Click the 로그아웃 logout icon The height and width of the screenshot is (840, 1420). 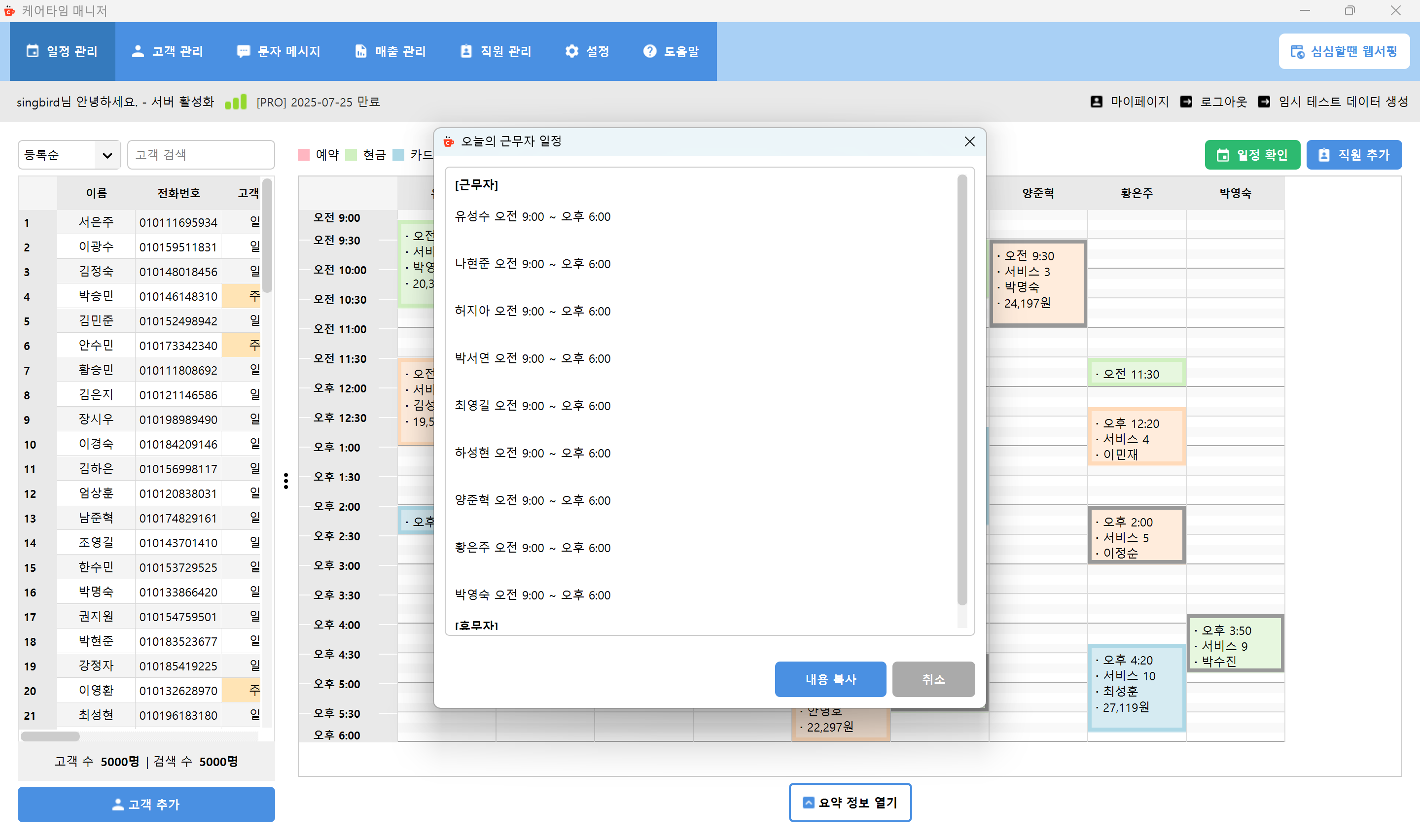pyautogui.click(x=1186, y=102)
